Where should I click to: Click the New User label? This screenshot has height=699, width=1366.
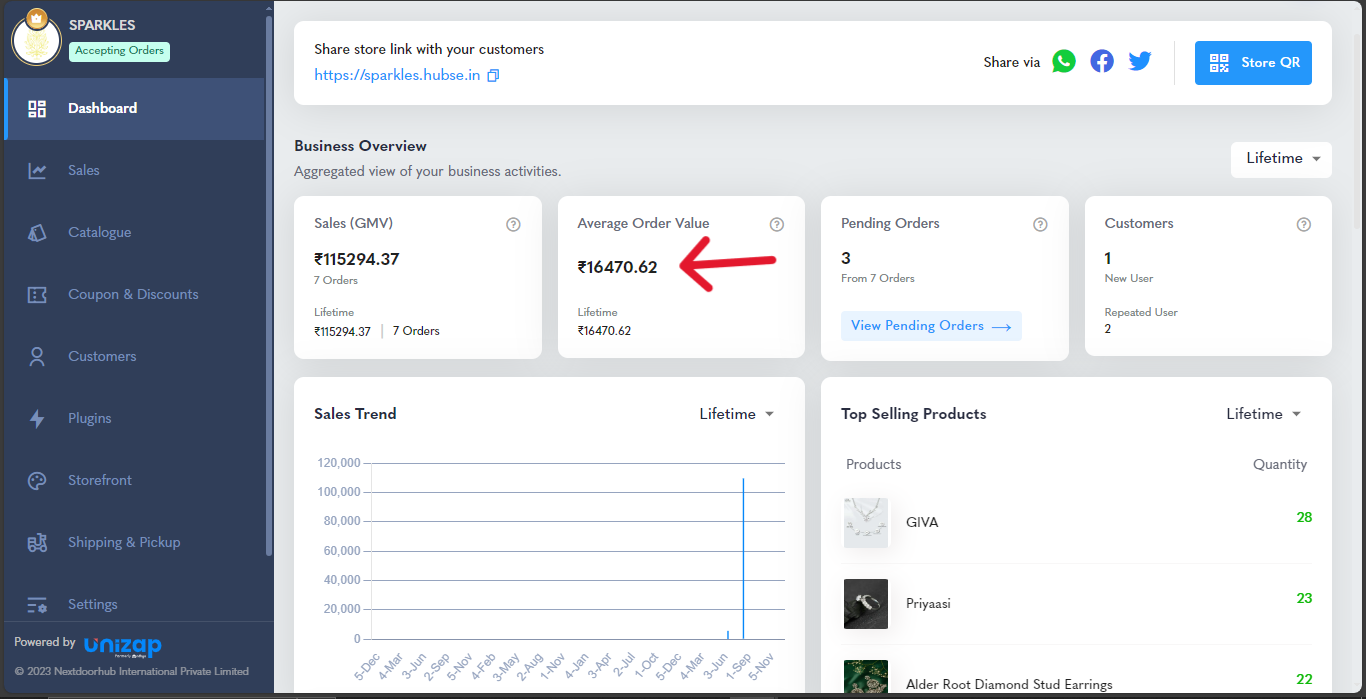pos(1129,279)
